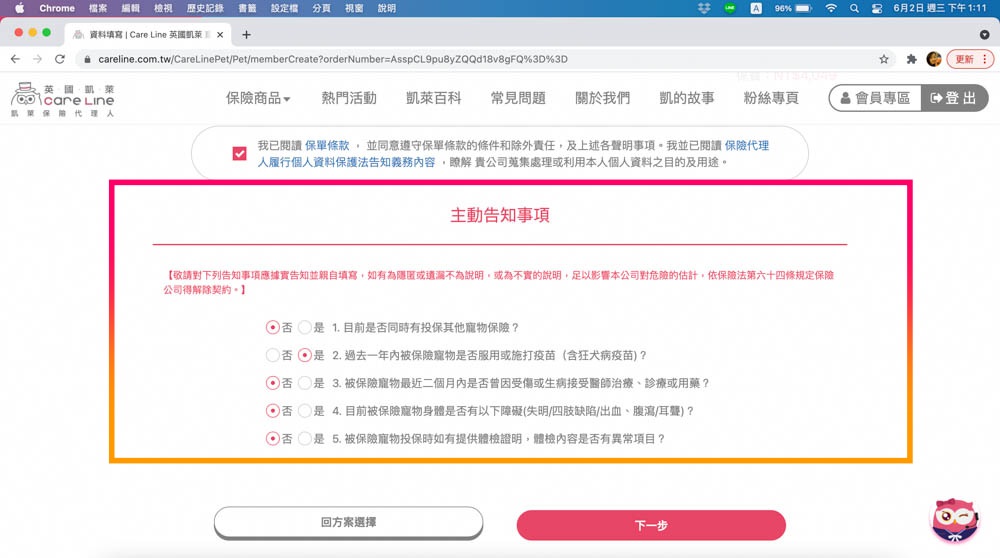Open the 歷史記錄 menu

point(205,8)
